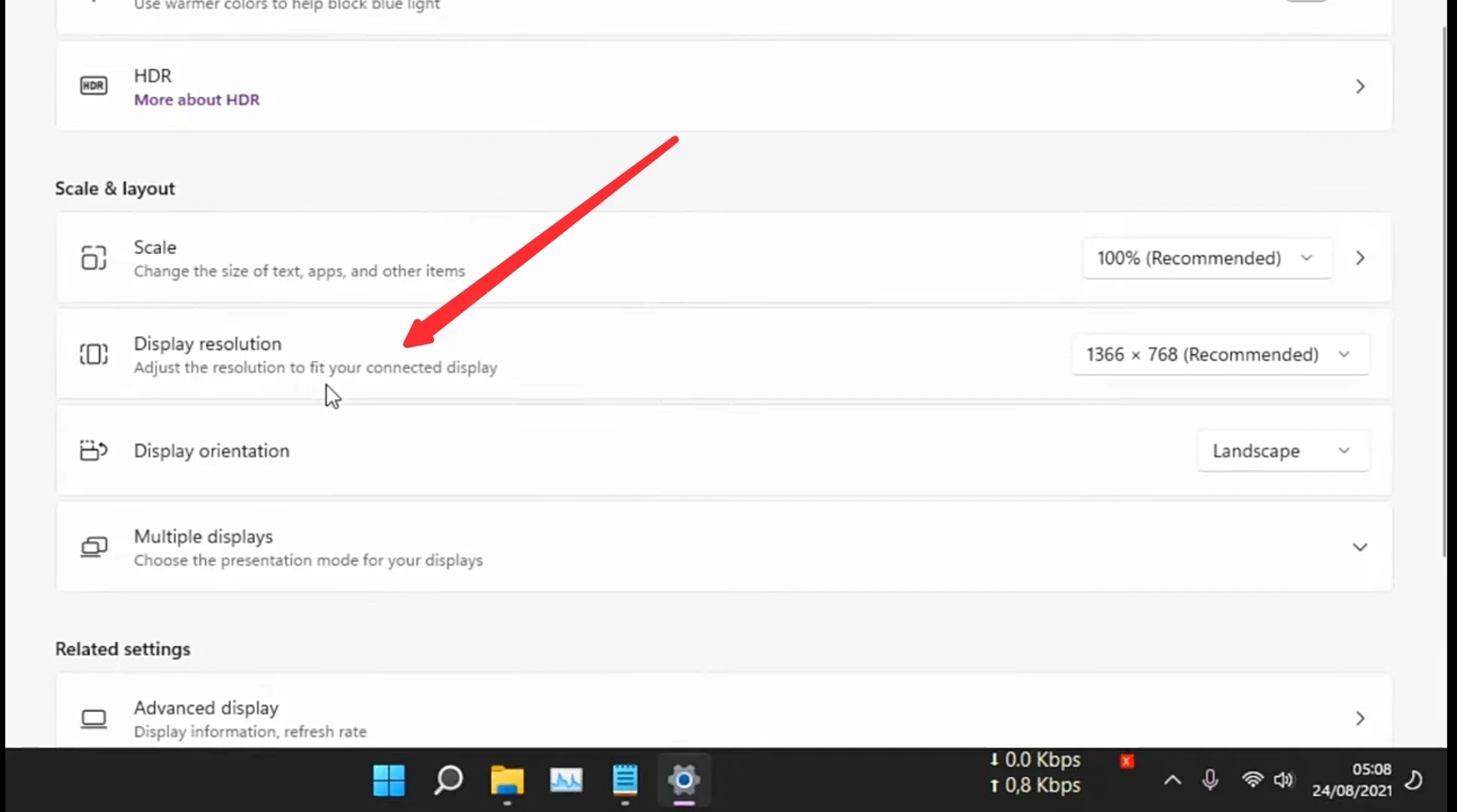
Task: Click the Display resolution icon
Action: (94, 354)
